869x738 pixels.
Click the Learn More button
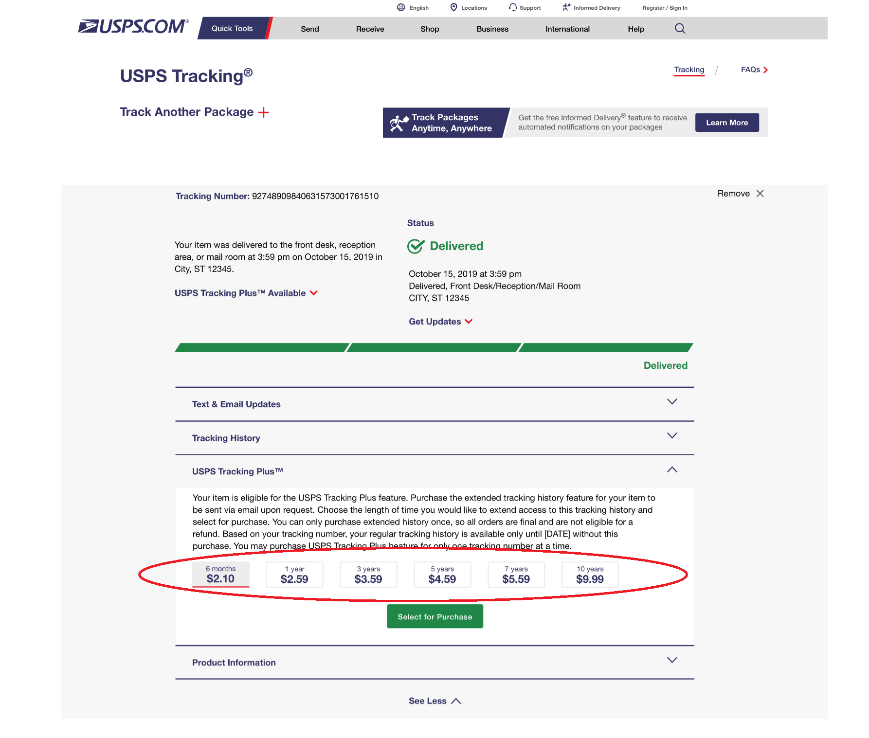[x=727, y=122]
